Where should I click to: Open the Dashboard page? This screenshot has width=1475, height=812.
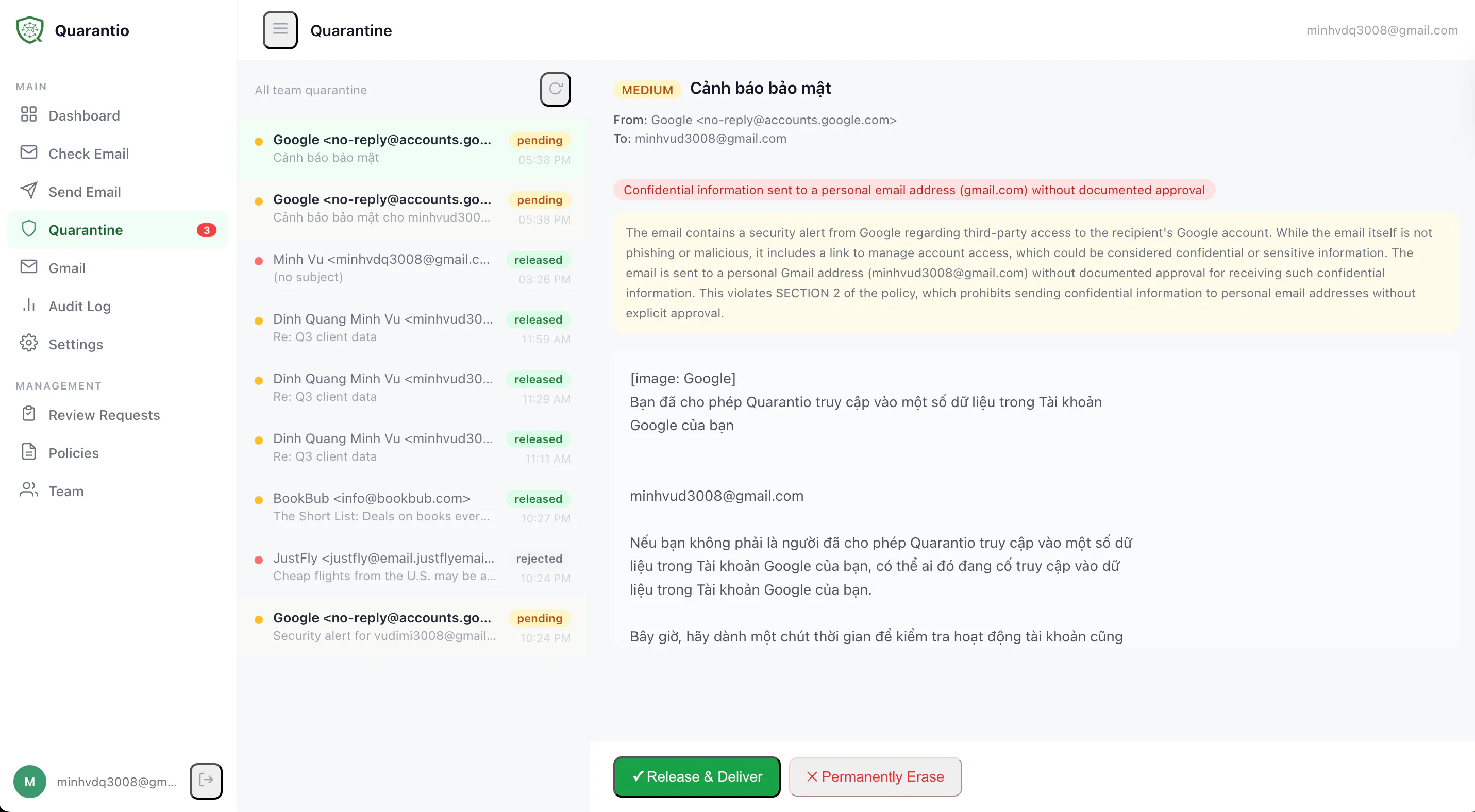118,115
